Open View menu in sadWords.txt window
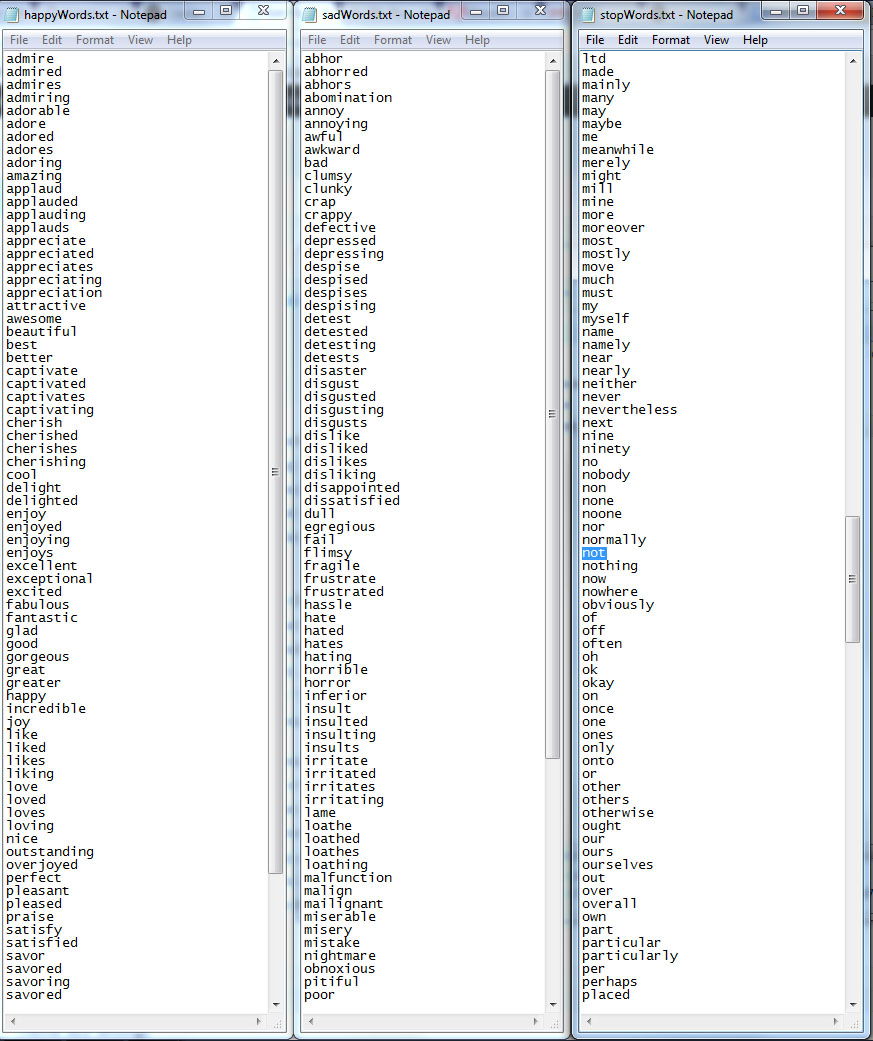 pyautogui.click(x=438, y=40)
